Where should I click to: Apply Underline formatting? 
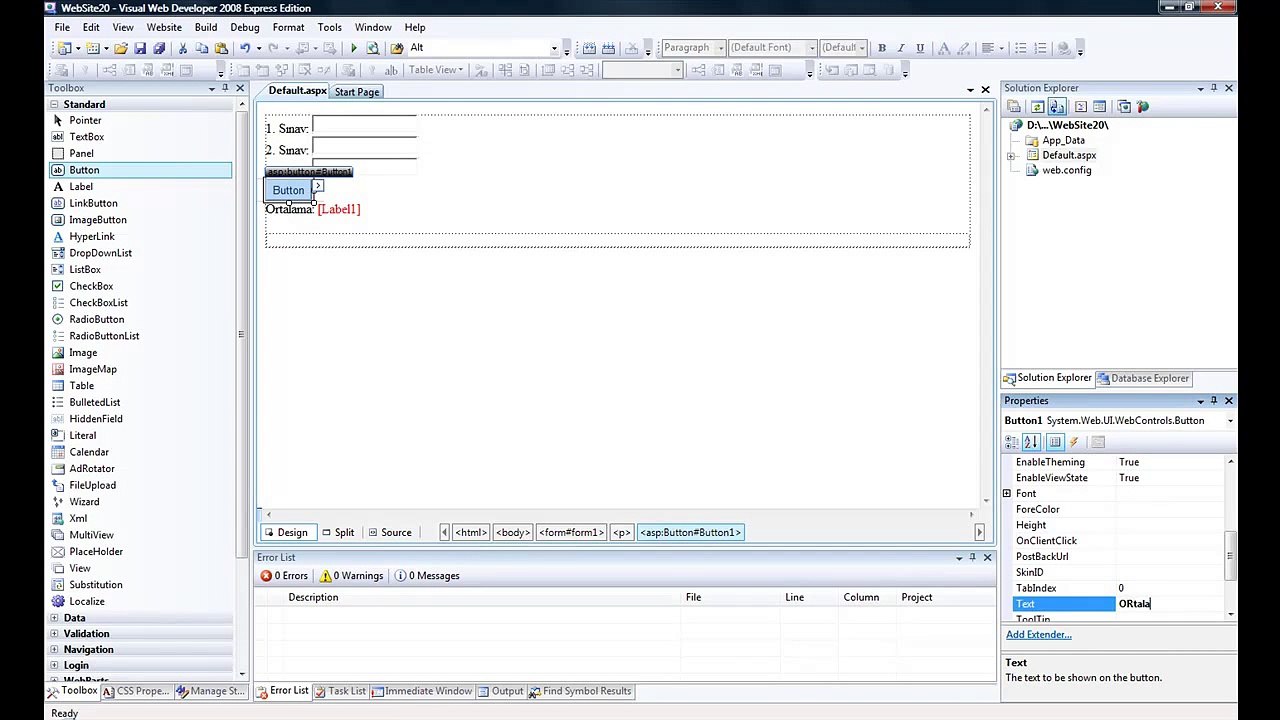click(x=920, y=48)
